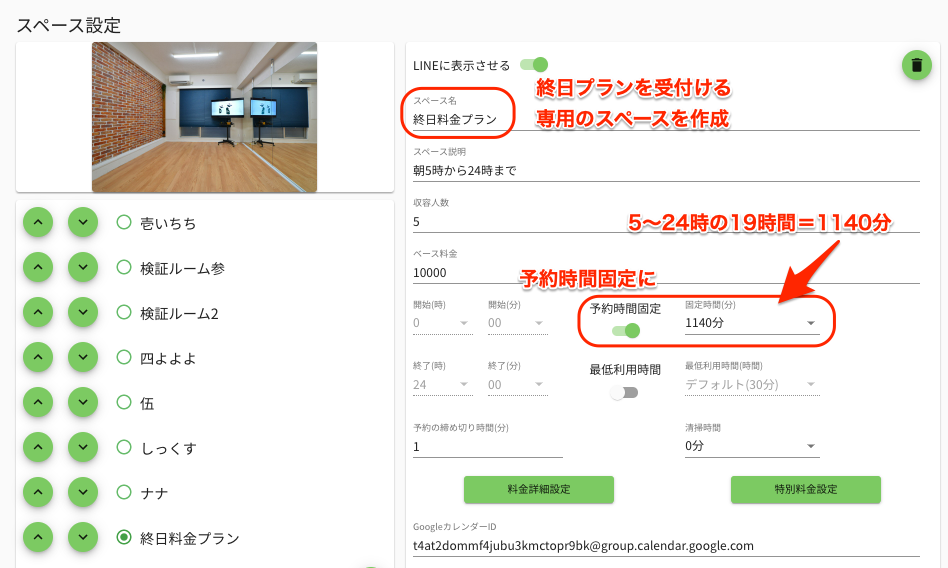Open the 固定時間(分) dropdown showing 1140分
Viewport: 948px width, 568px height.
click(751, 324)
